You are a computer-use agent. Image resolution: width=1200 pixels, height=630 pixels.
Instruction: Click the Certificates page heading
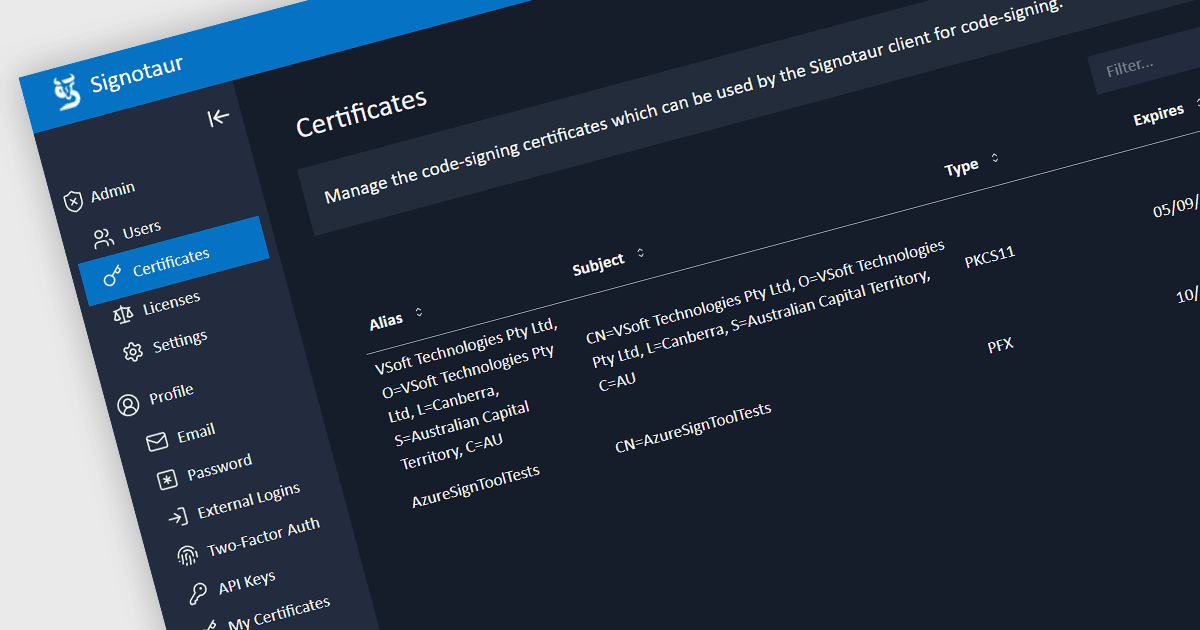(x=362, y=112)
